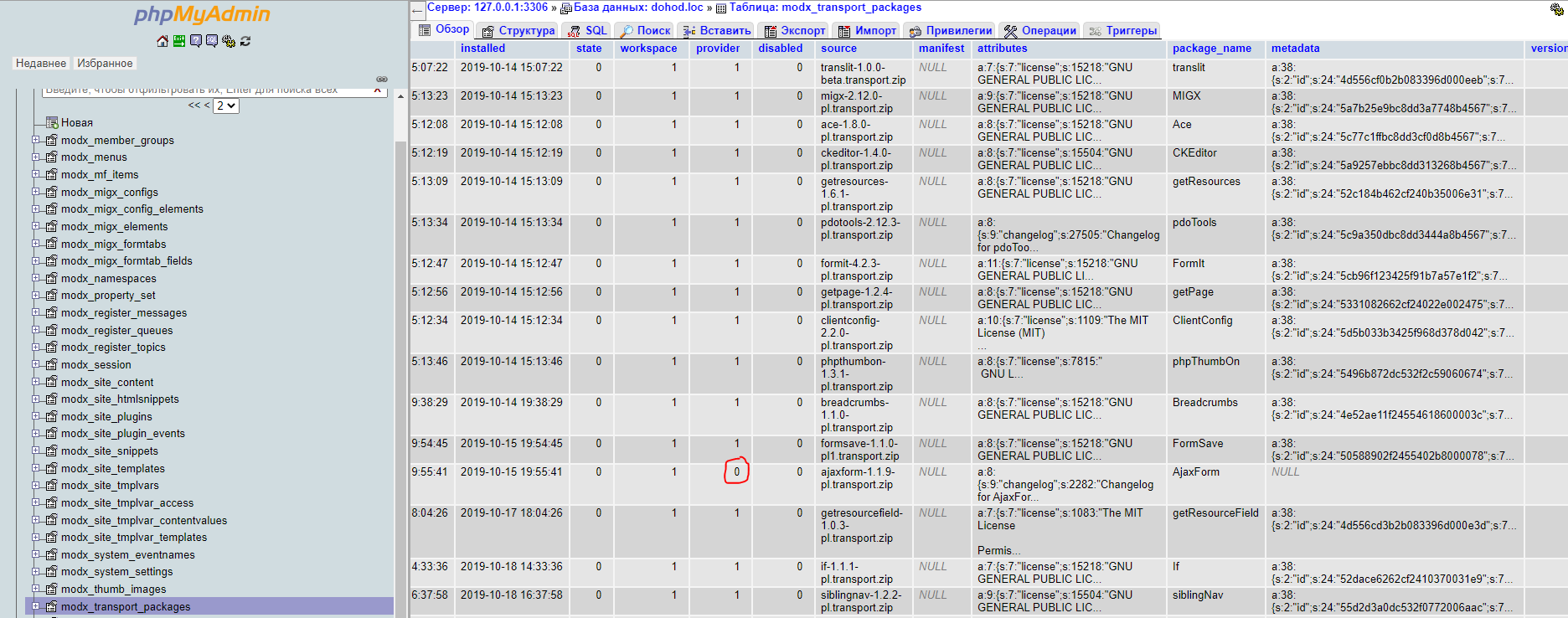The height and width of the screenshot is (618, 1568).
Task: Open the Новая new table link
Action: pos(77,122)
